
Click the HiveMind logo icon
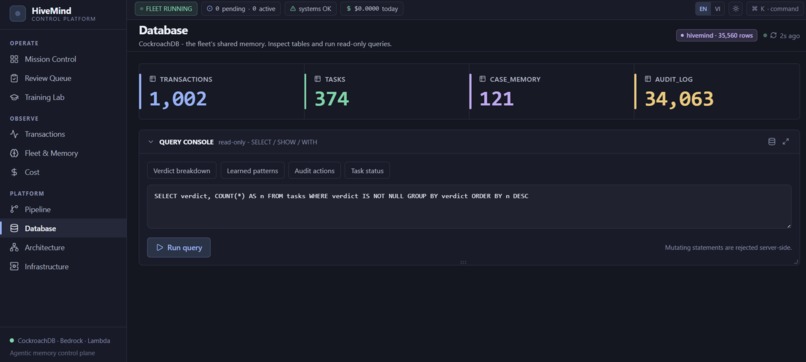pos(17,14)
